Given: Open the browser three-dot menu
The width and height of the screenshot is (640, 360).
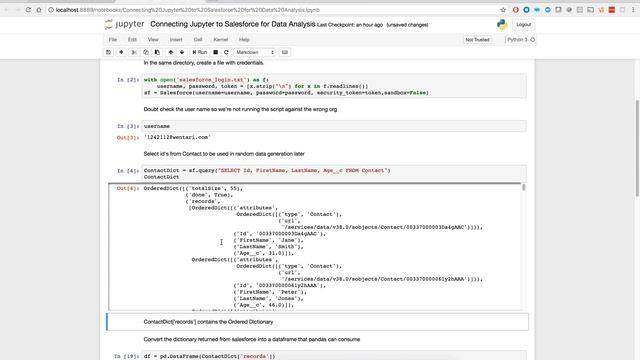Looking at the screenshot, I should [633, 10].
